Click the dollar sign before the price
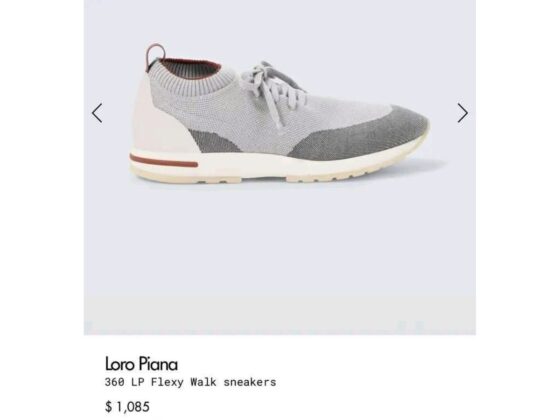 point(108,406)
